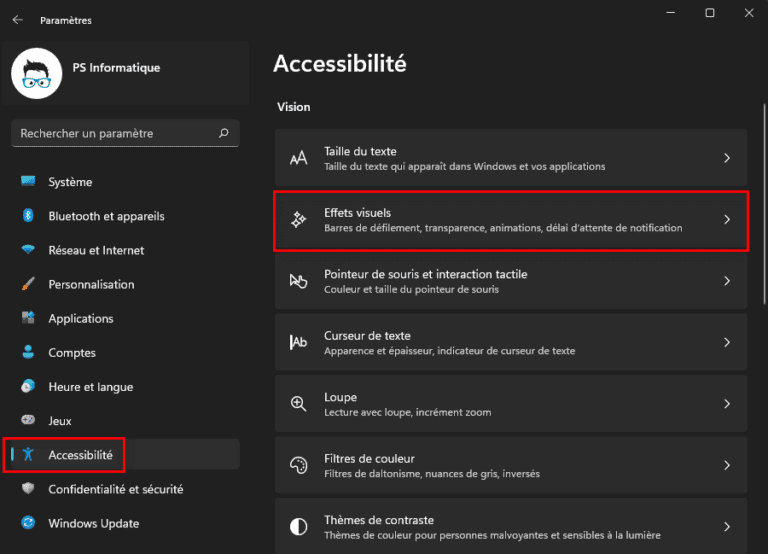Image resolution: width=768 pixels, height=554 pixels.
Task: Click the Loupe magnifier icon
Action: [x=298, y=404]
